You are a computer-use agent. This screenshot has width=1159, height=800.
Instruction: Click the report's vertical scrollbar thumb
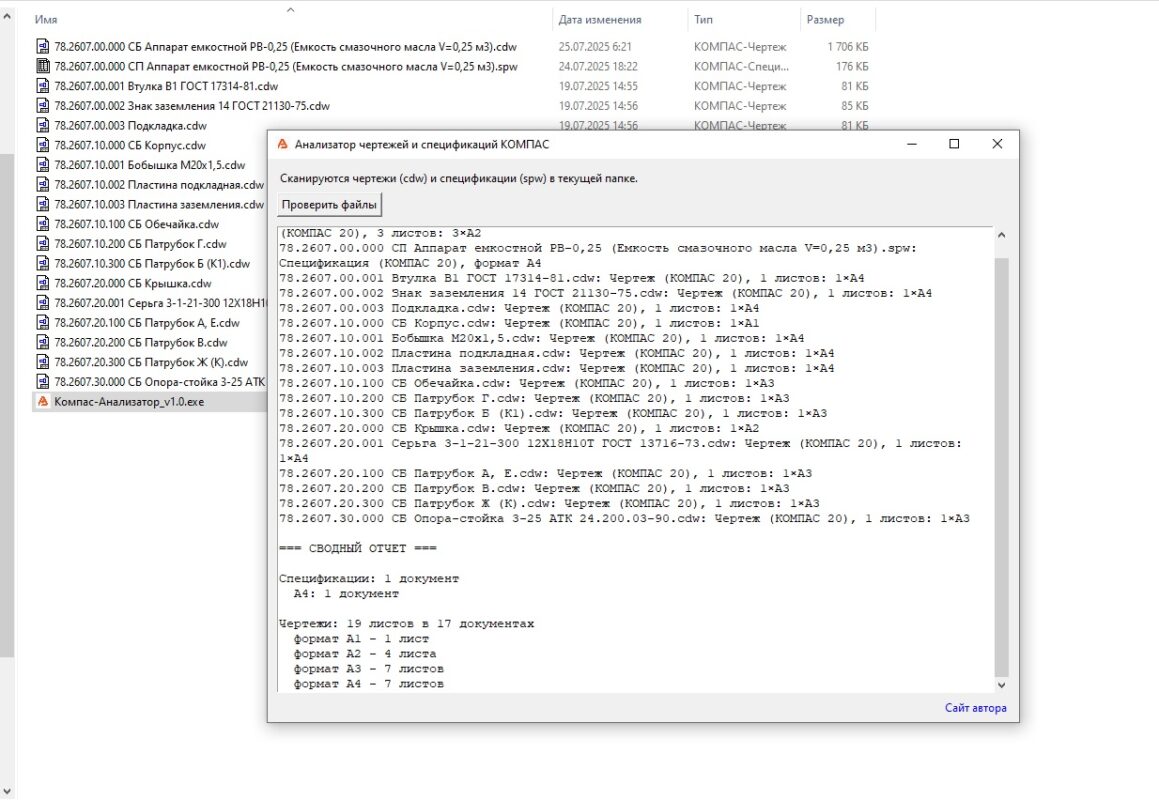click(1002, 467)
